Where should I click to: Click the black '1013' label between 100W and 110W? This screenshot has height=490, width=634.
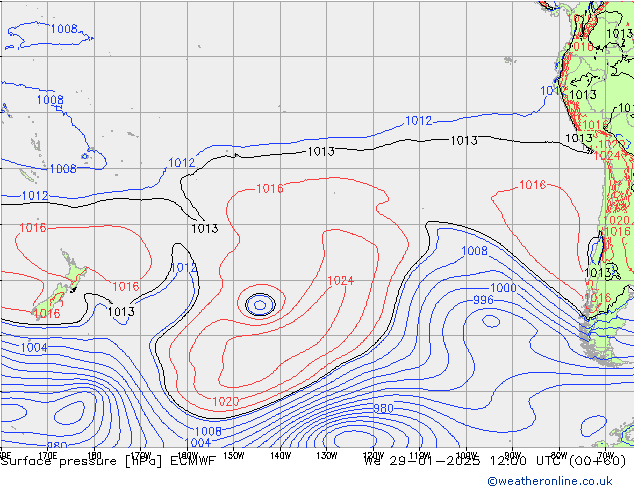point(464,141)
